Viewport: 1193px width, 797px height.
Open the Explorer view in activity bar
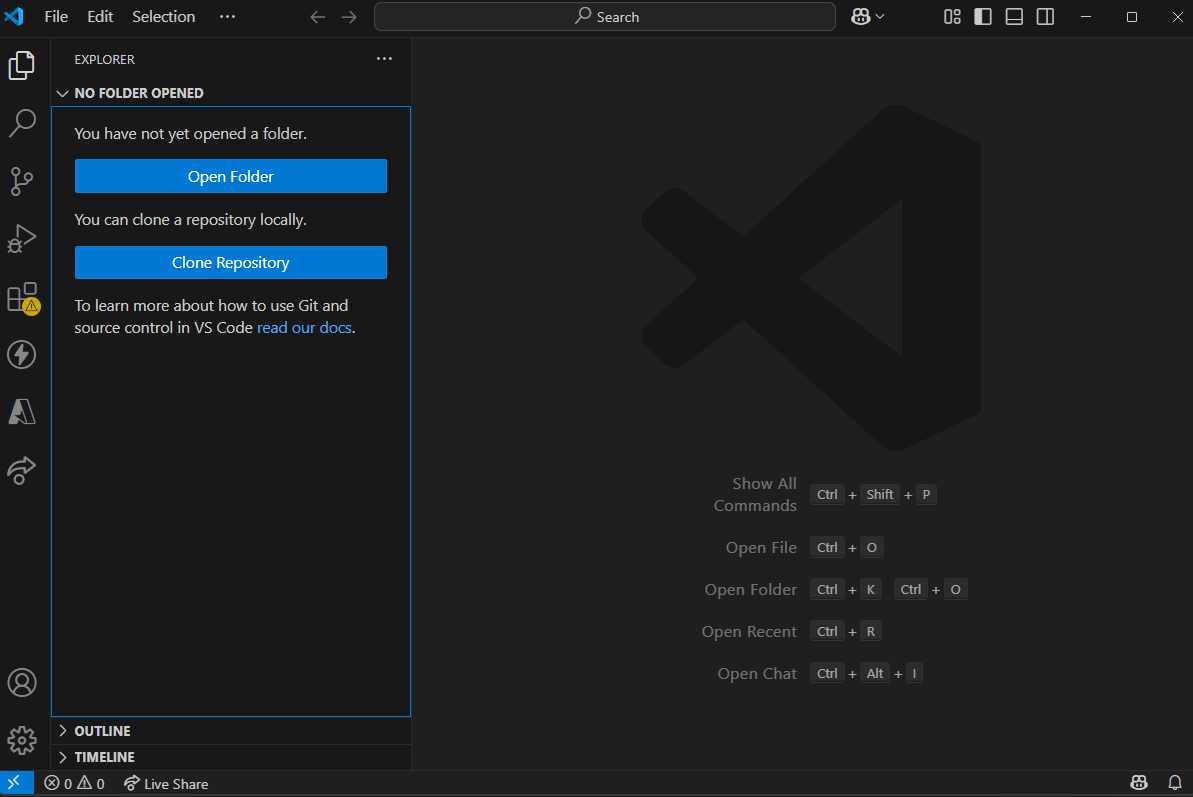(21, 65)
